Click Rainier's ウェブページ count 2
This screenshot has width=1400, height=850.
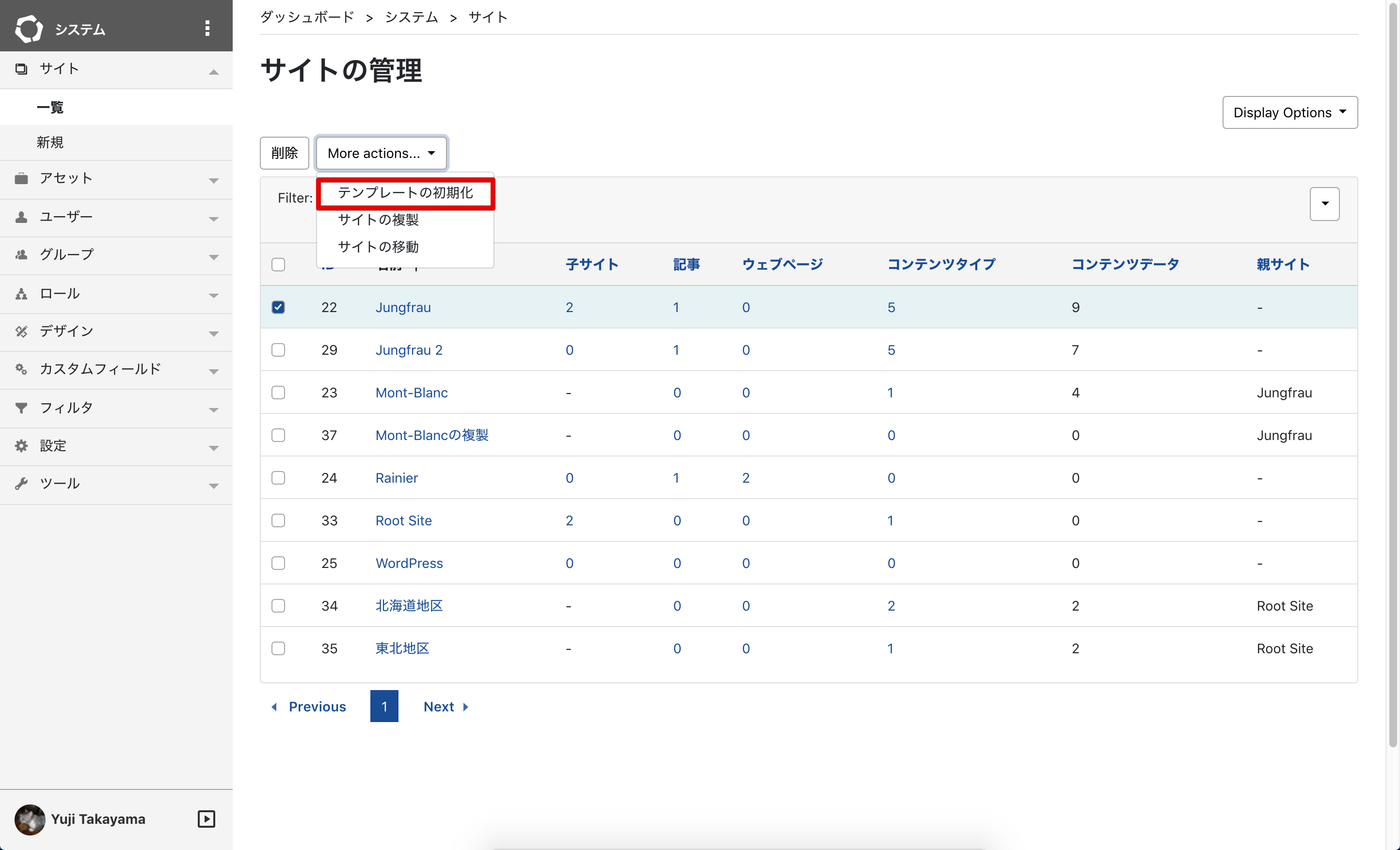pyautogui.click(x=746, y=478)
